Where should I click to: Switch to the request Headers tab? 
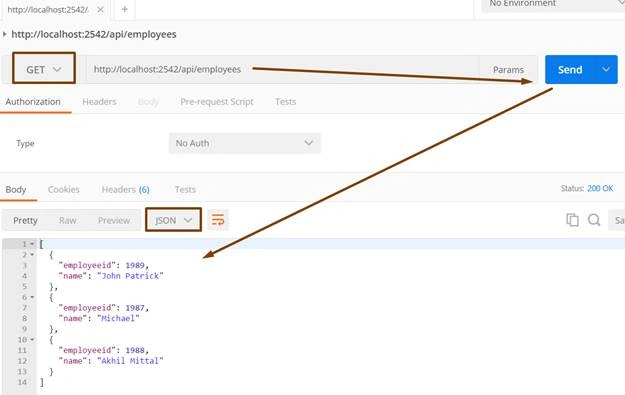99,102
